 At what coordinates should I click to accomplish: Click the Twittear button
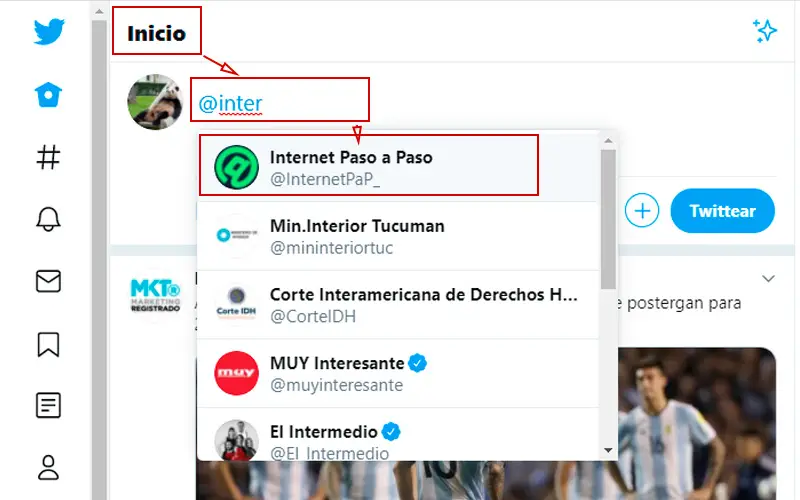(722, 211)
